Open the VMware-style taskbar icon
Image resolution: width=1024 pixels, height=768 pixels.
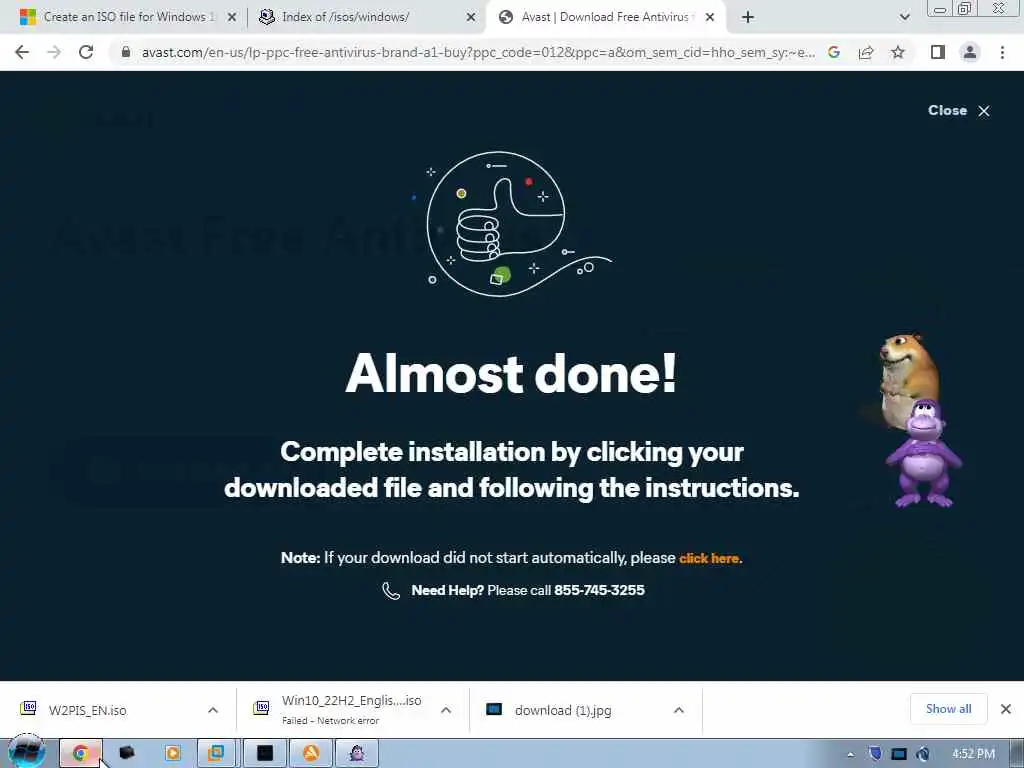pyautogui.click(x=216, y=753)
